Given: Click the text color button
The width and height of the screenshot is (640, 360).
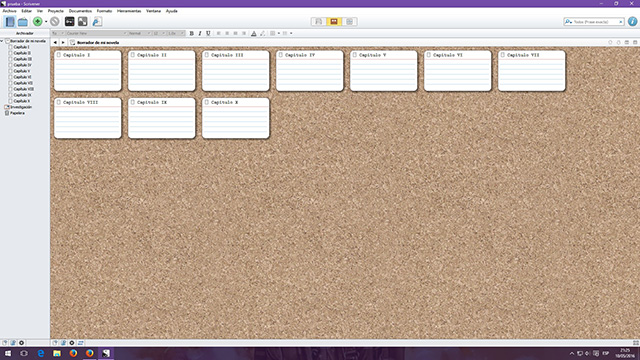Looking at the screenshot, I should 253,33.
